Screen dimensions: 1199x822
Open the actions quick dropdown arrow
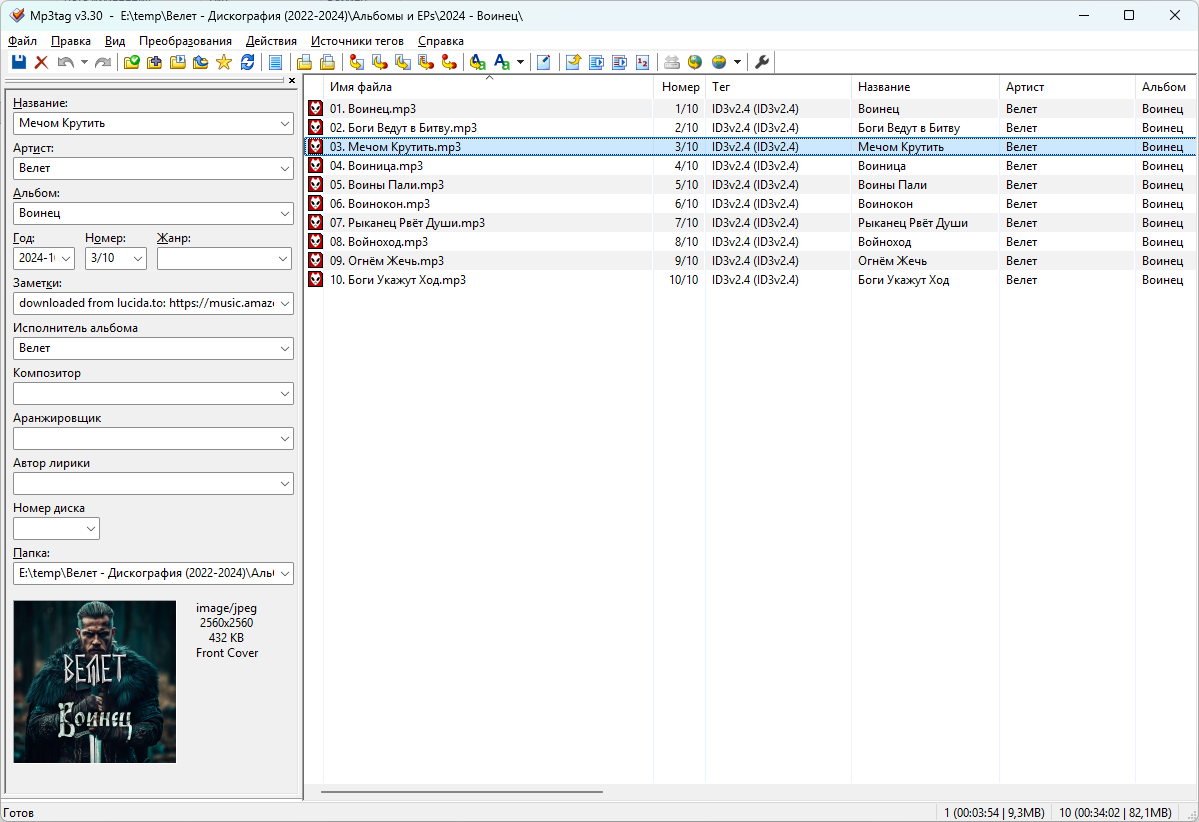[x=520, y=63]
